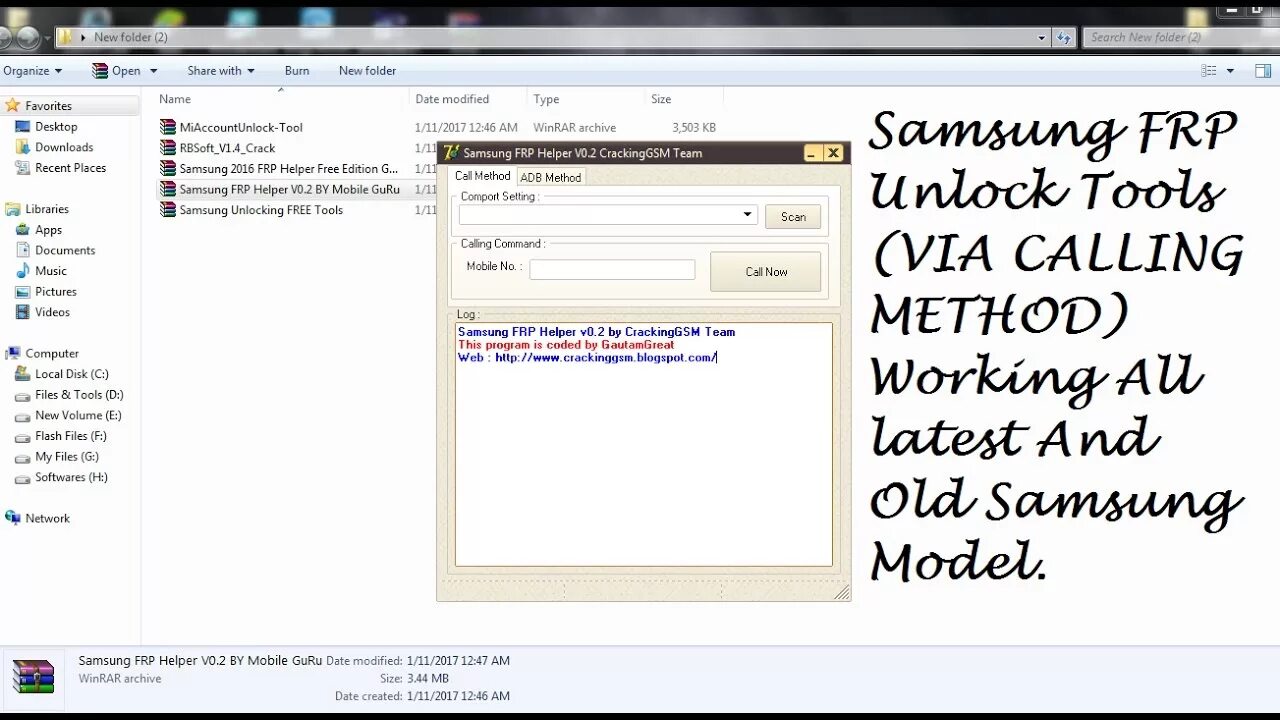Open the RBSoft_V1.4_Crack archive icon
1280x720 pixels.
168,147
